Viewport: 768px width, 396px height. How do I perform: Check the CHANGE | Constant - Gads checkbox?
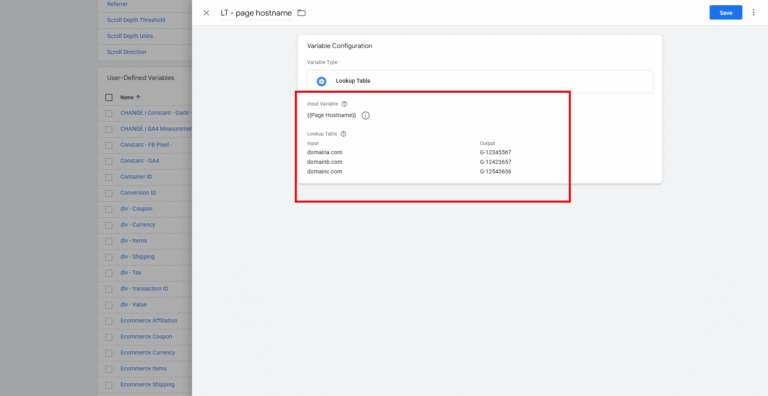[x=109, y=113]
